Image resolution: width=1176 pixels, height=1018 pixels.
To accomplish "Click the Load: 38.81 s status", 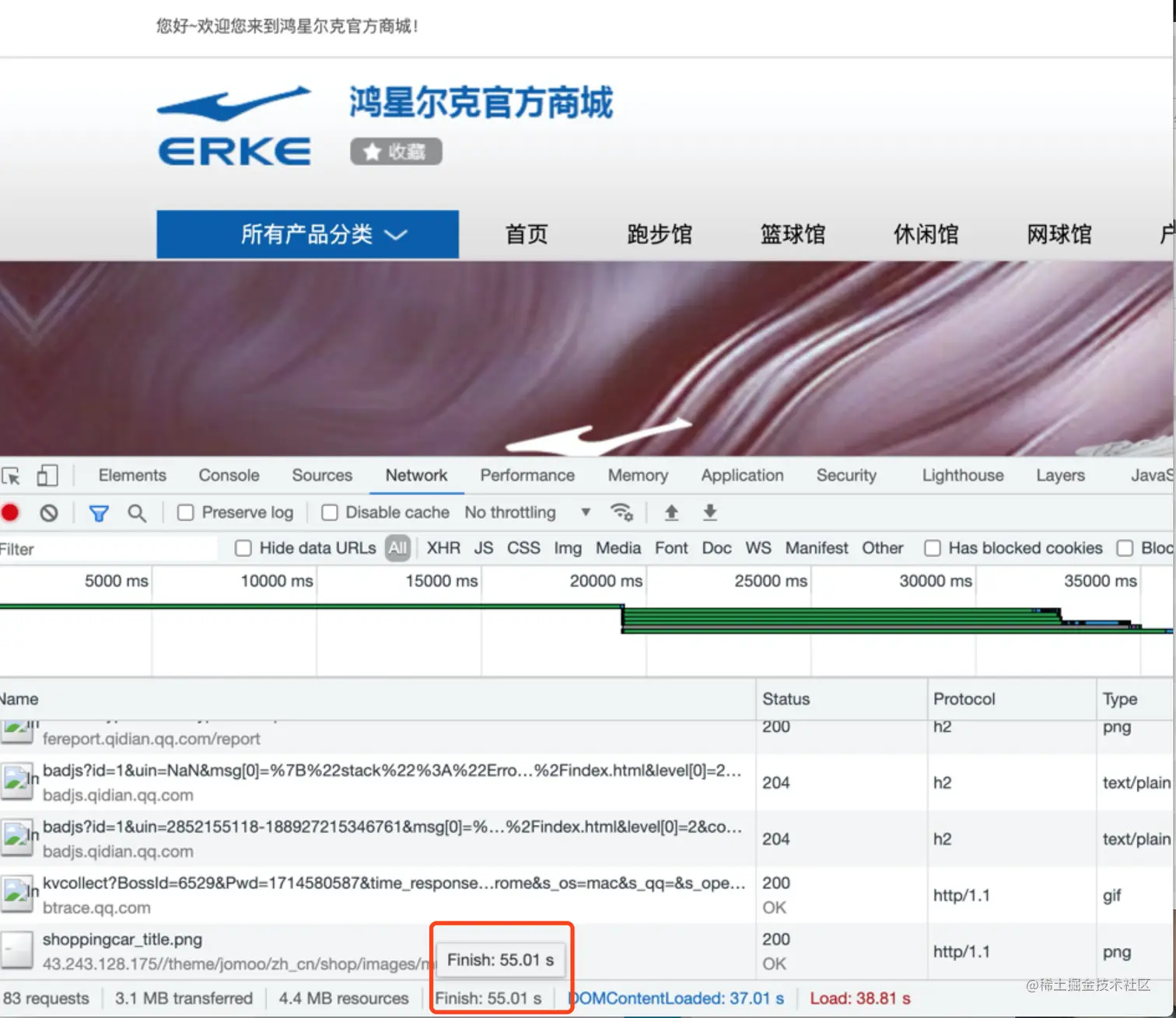I will [x=859, y=999].
